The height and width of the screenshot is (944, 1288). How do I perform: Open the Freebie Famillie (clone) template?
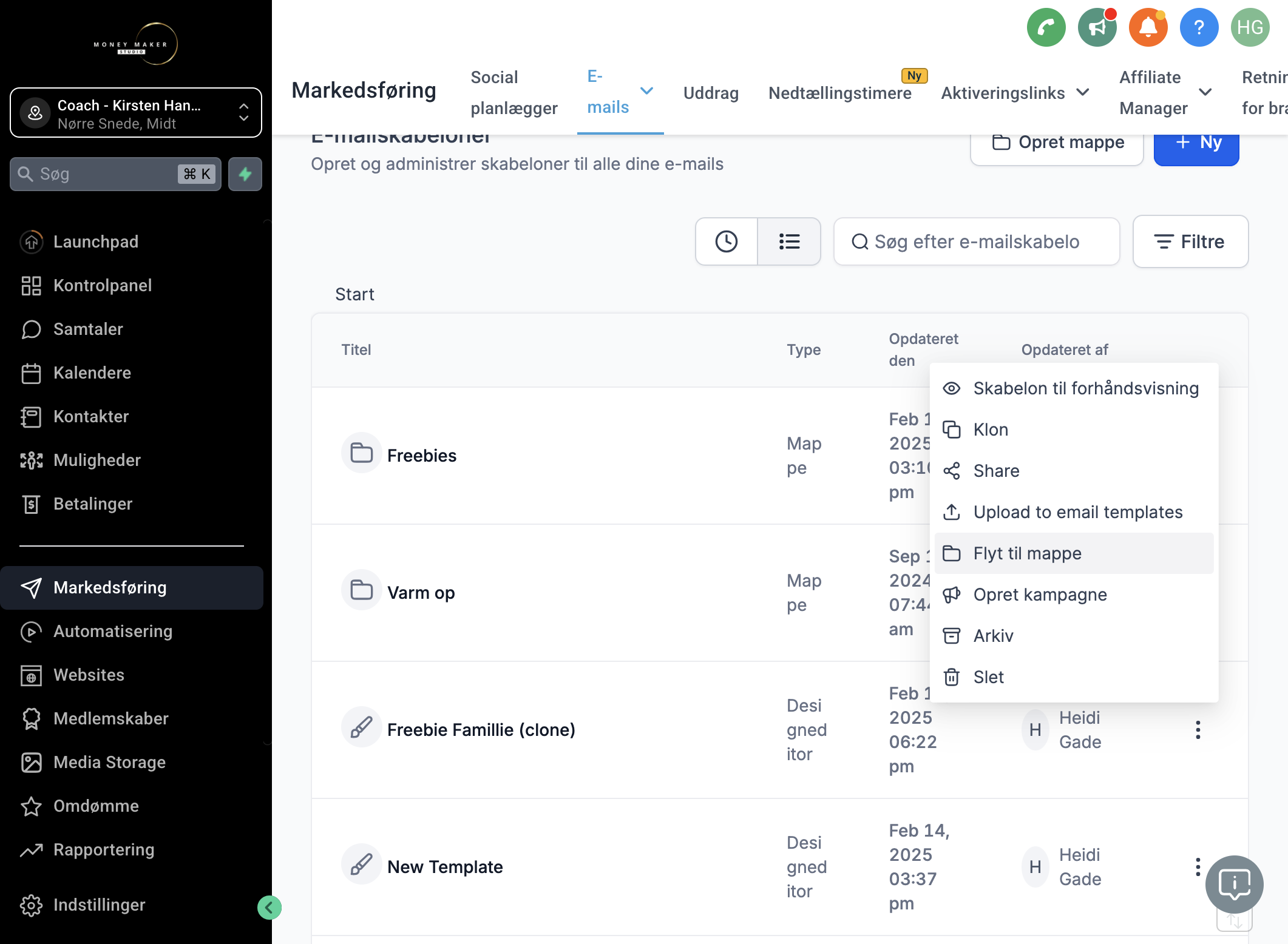tap(481, 729)
